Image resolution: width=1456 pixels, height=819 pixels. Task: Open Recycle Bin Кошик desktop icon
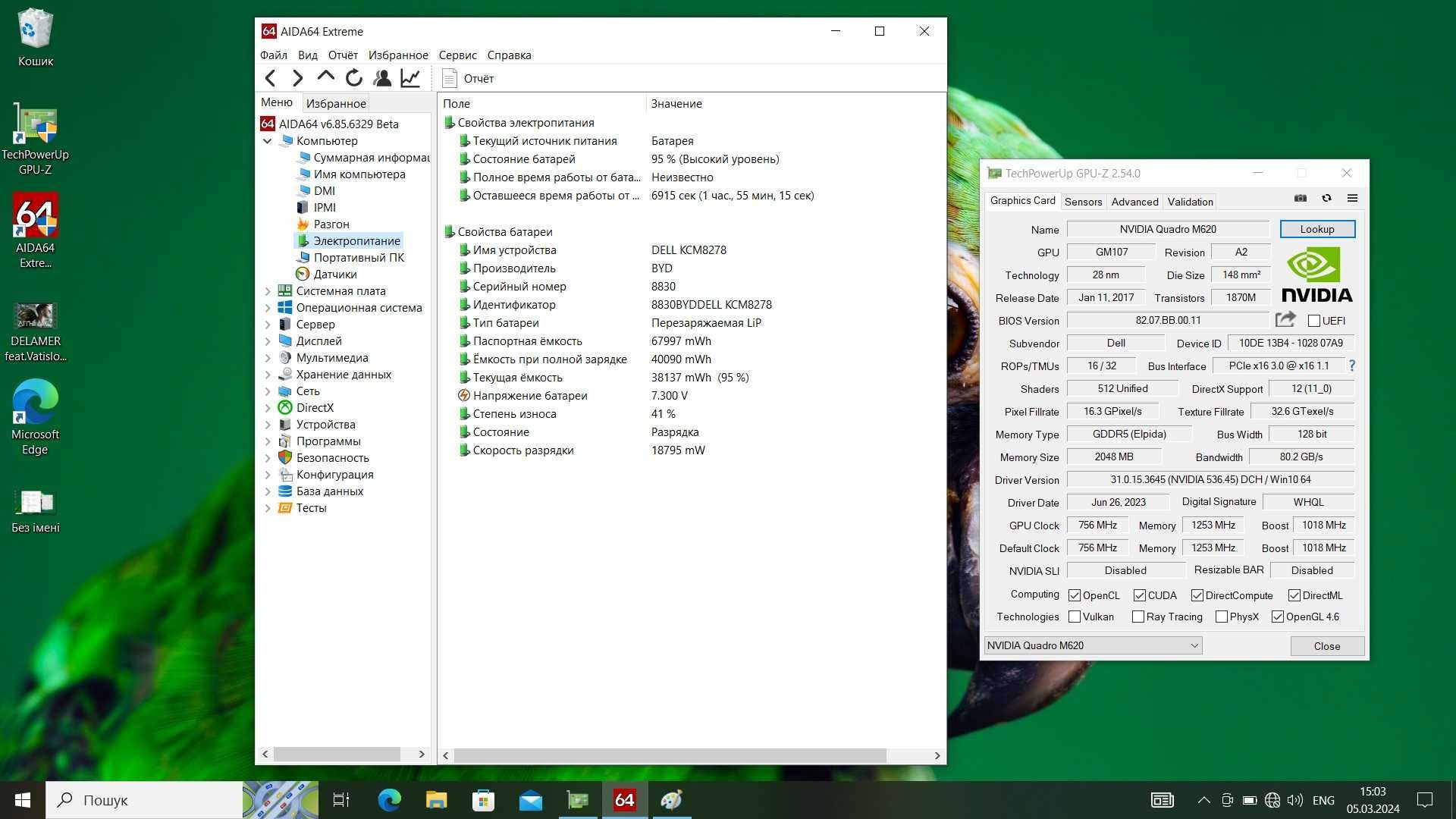[35, 38]
